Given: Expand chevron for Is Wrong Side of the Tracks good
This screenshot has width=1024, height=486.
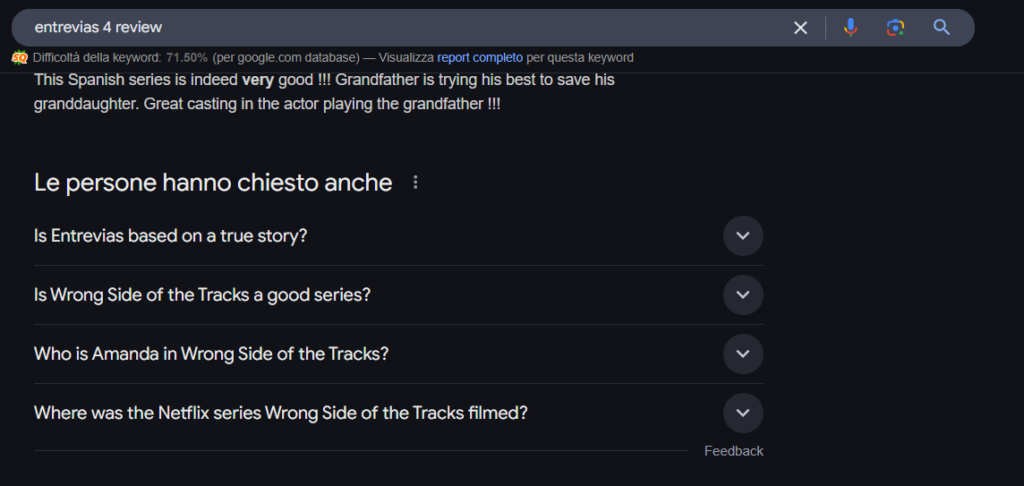Looking at the screenshot, I should [x=743, y=295].
